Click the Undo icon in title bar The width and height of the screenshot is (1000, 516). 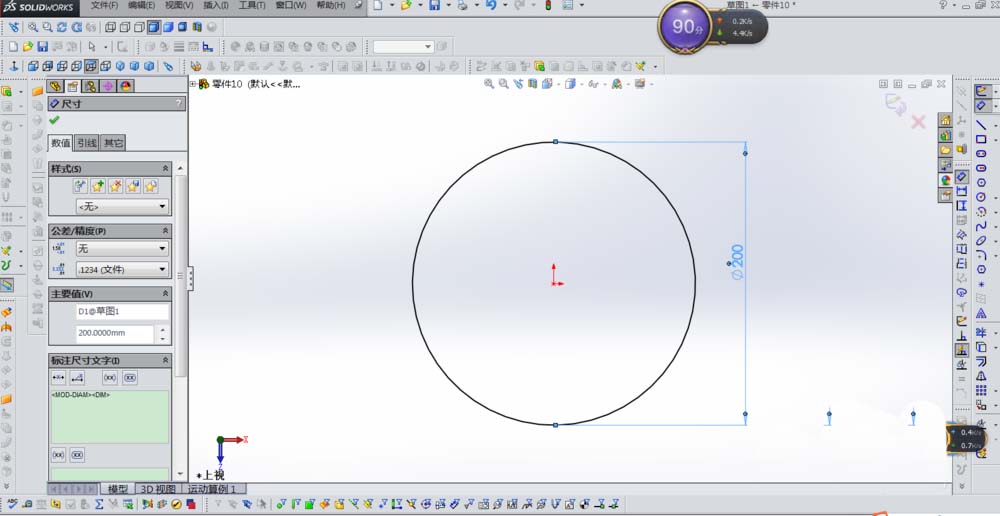[x=490, y=5]
